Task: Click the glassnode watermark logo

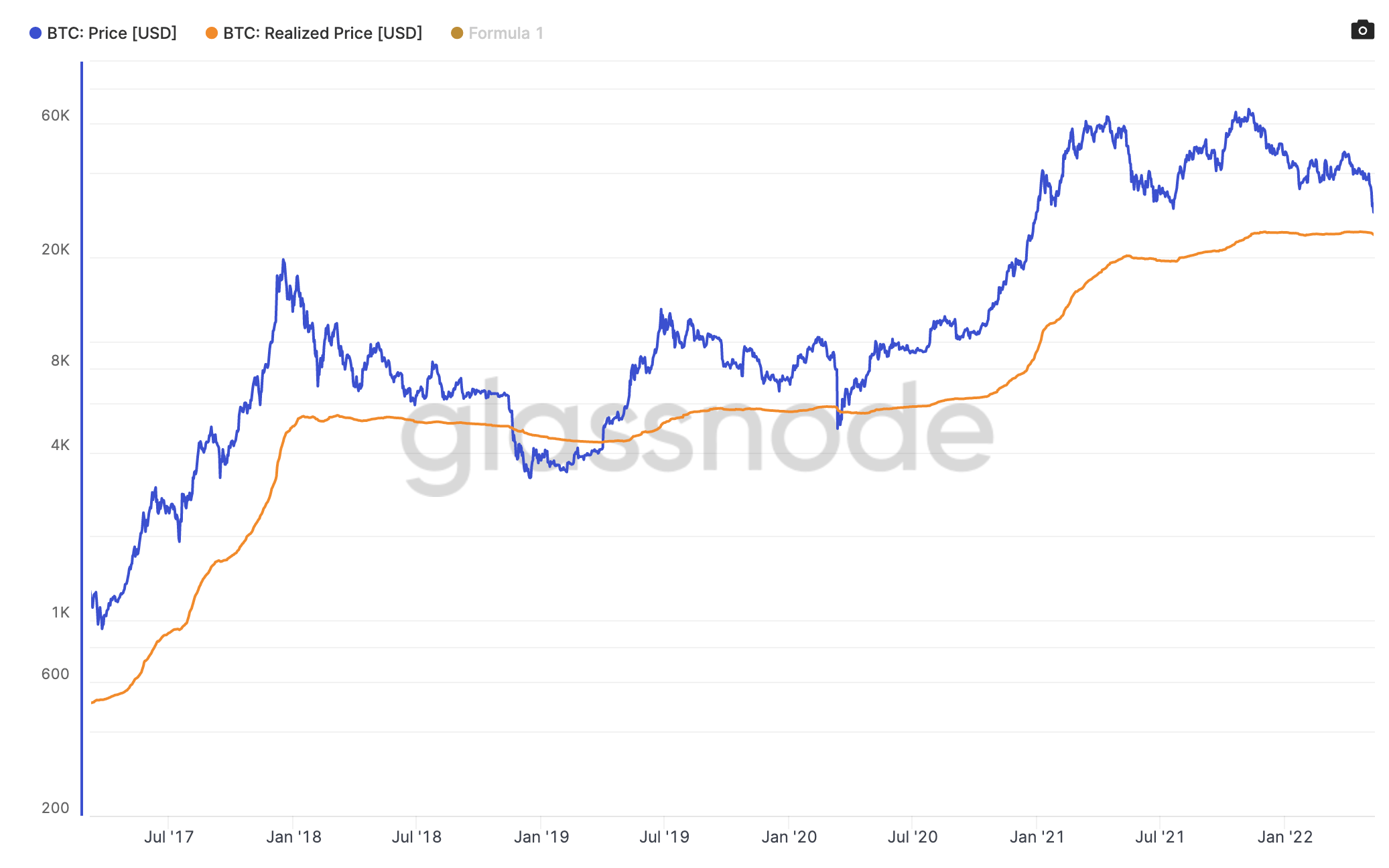Action: coord(697,435)
